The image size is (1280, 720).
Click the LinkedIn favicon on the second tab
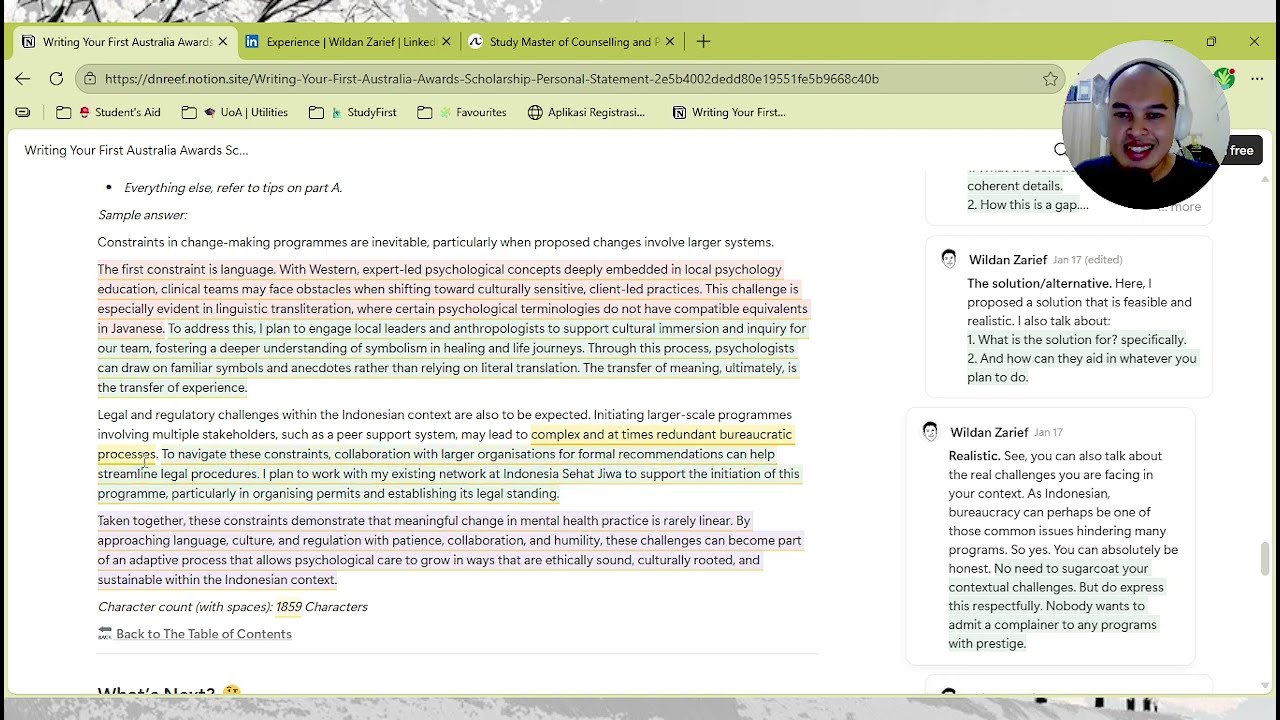tap(252, 42)
